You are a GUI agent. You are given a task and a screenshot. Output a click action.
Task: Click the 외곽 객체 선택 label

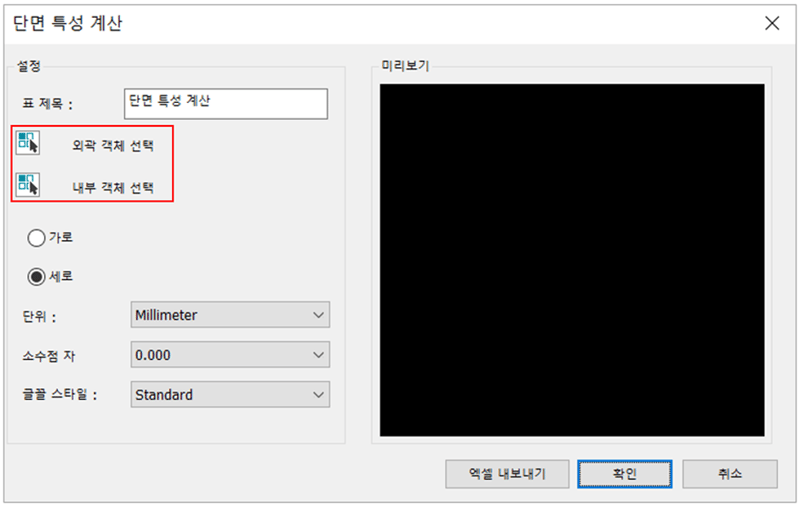point(113,146)
